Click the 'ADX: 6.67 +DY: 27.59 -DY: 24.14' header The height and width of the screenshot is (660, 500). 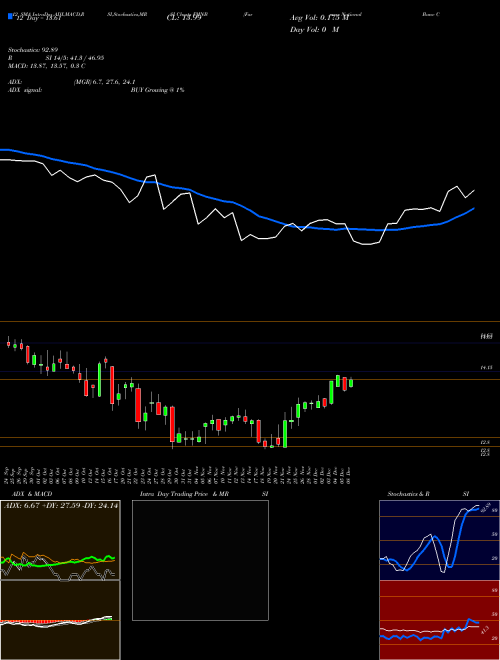click(61, 505)
